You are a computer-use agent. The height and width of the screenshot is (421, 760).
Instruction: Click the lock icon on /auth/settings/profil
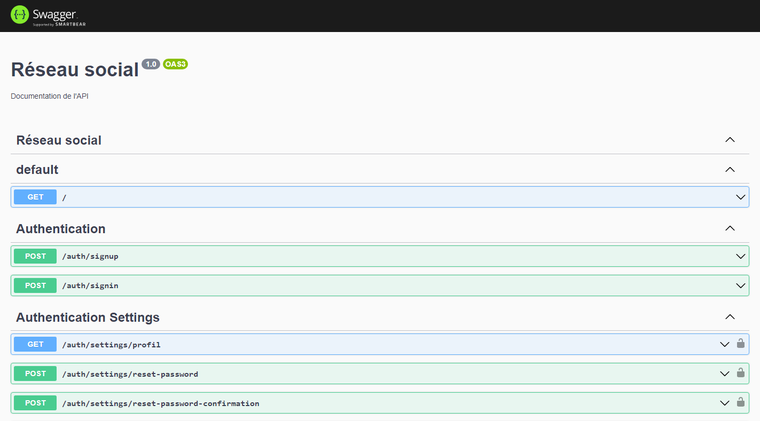(x=741, y=344)
